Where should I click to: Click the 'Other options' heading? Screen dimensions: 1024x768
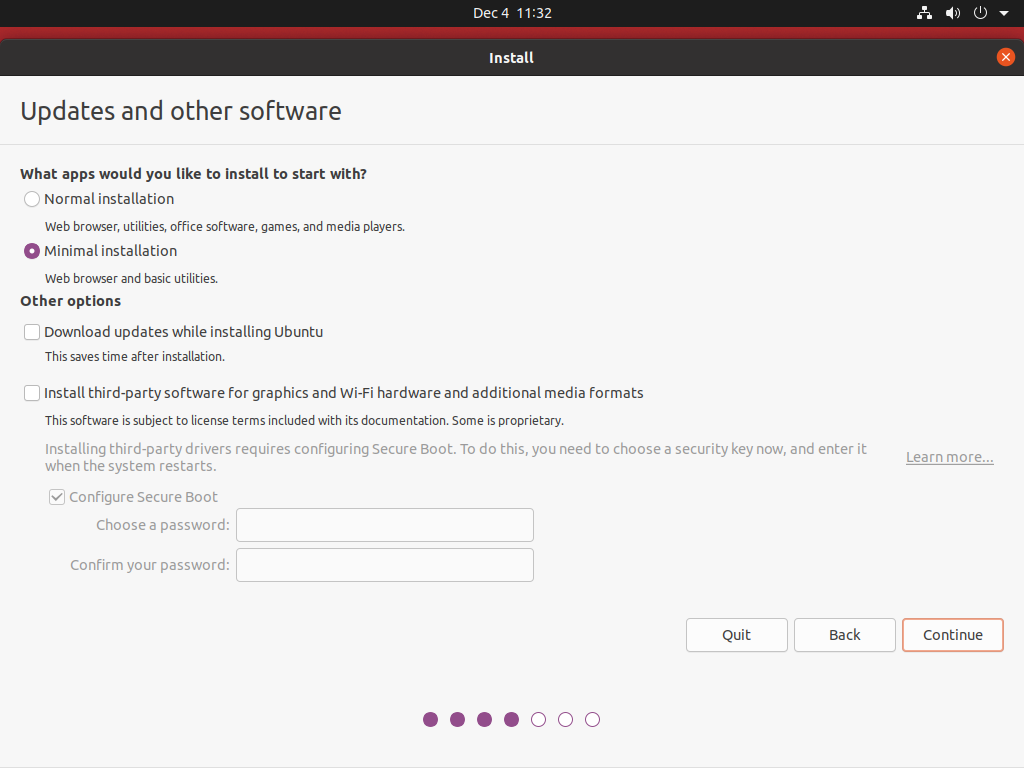71,301
